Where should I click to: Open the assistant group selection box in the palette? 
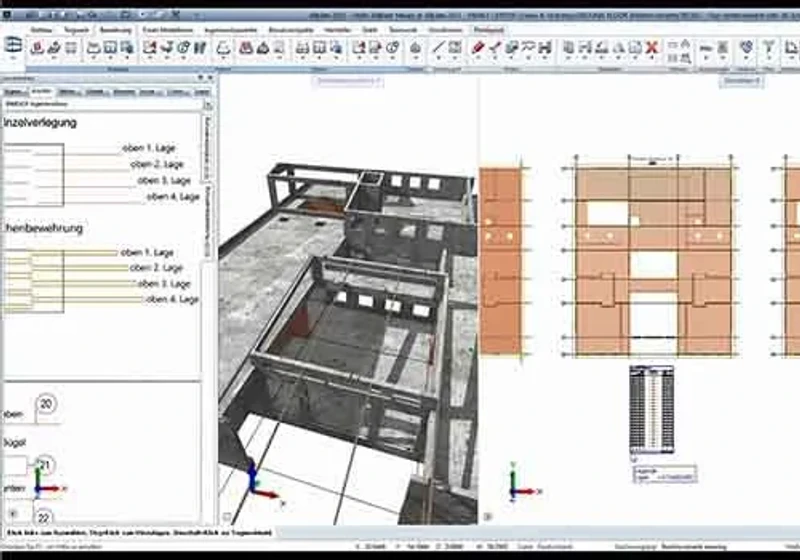coord(103,105)
